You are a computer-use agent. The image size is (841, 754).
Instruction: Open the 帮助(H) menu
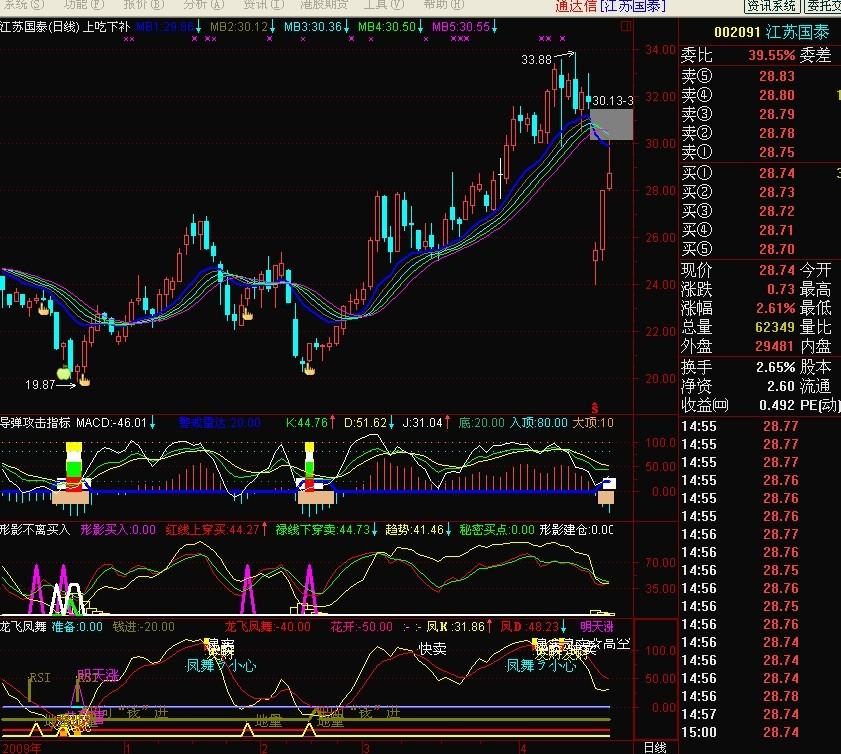pyautogui.click(x=443, y=4)
